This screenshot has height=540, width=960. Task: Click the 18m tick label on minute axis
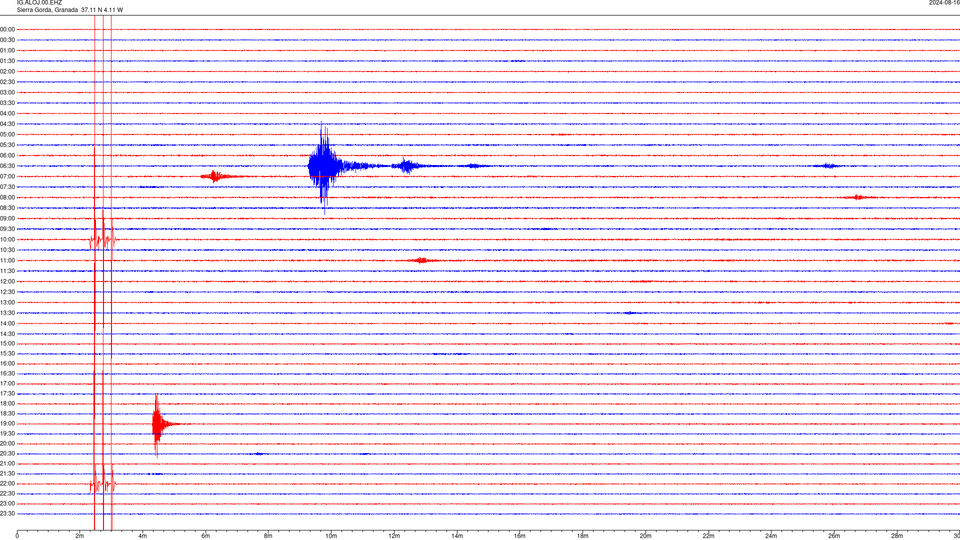(583, 536)
